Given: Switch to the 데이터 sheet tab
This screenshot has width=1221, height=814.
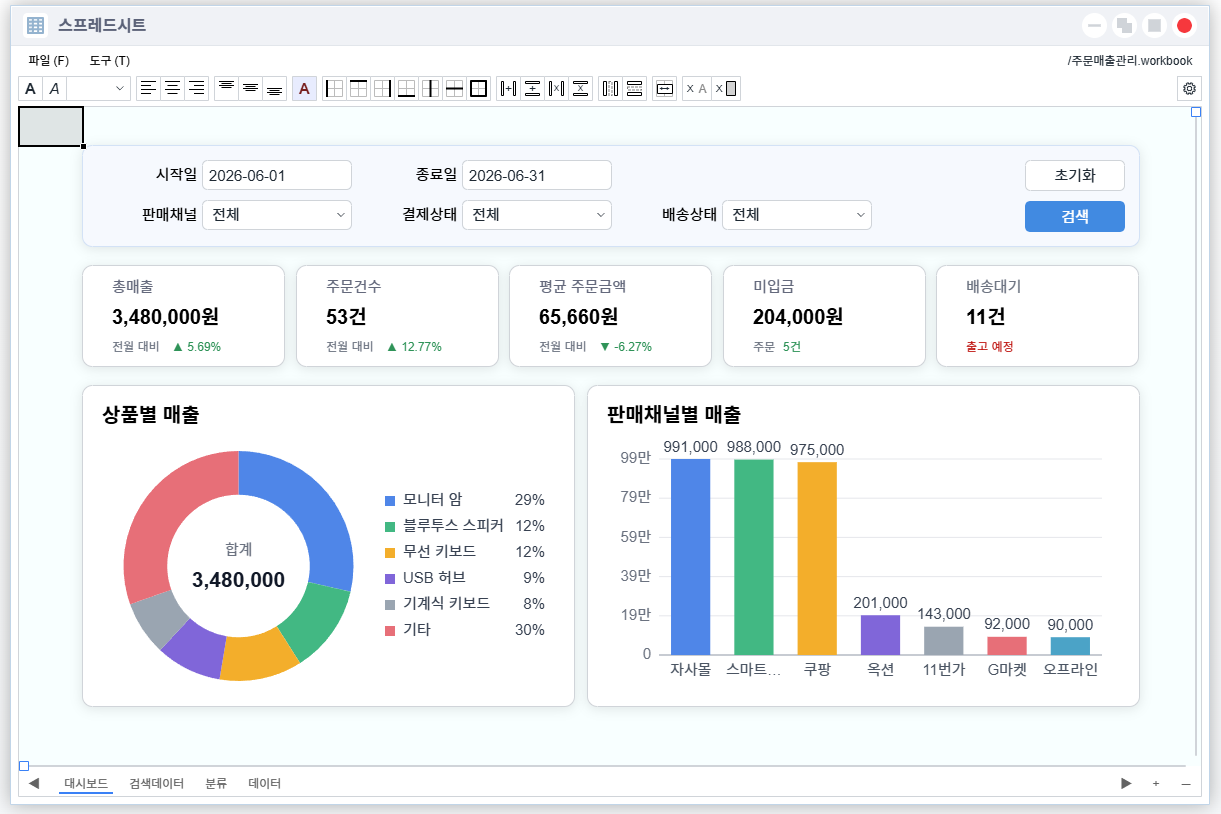Looking at the screenshot, I should coord(265,784).
